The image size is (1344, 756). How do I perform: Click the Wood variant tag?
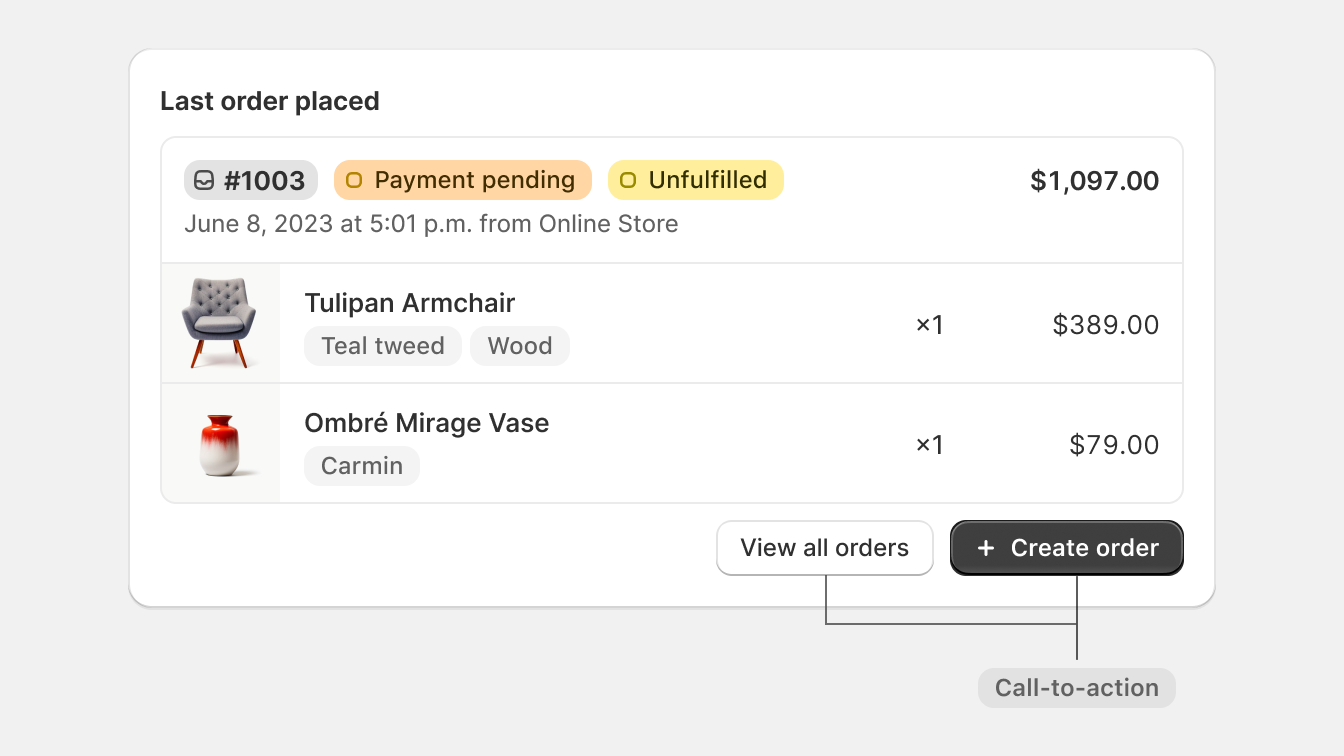[x=520, y=346]
